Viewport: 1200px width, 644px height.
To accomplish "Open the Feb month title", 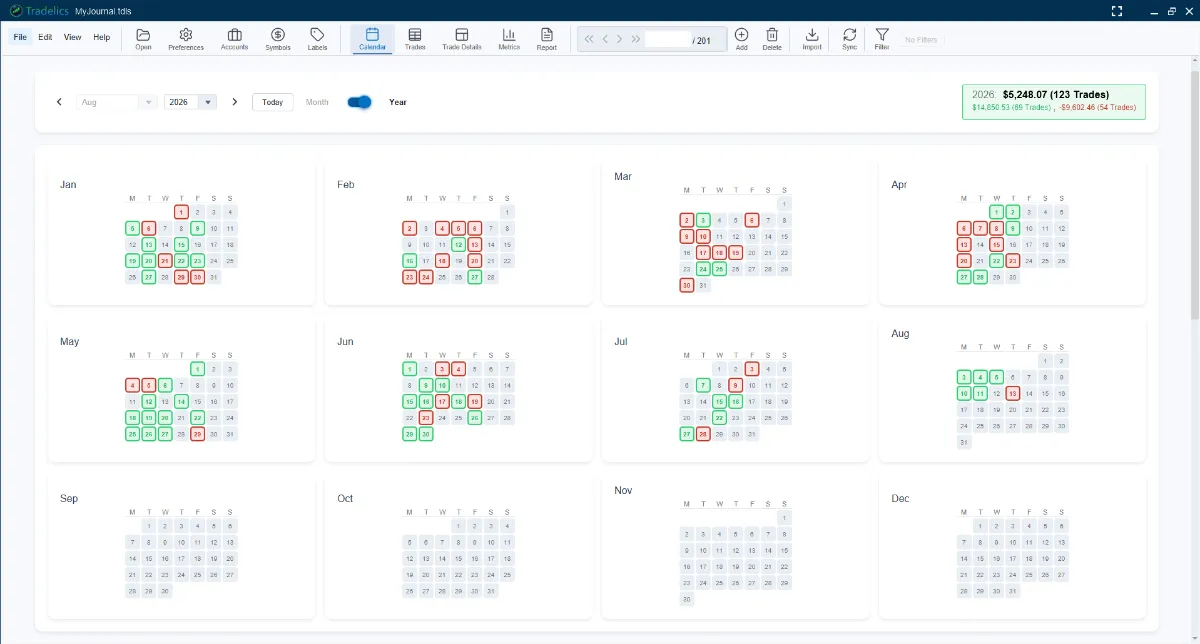I will point(346,185).
